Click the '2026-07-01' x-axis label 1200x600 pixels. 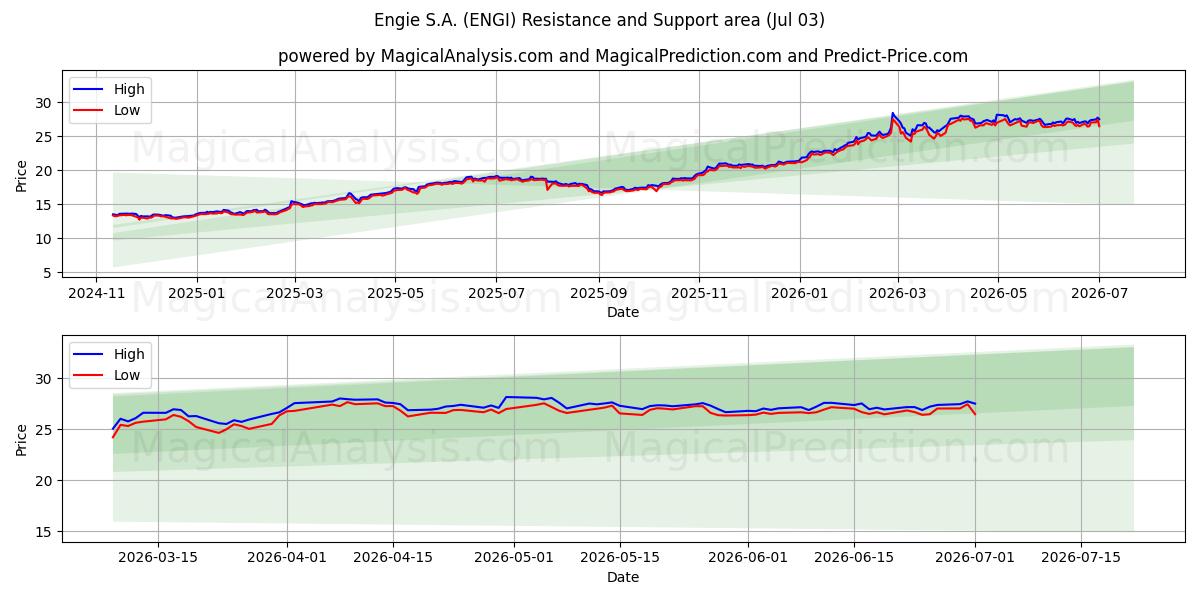pyautogui.click(x=975, y=559)
